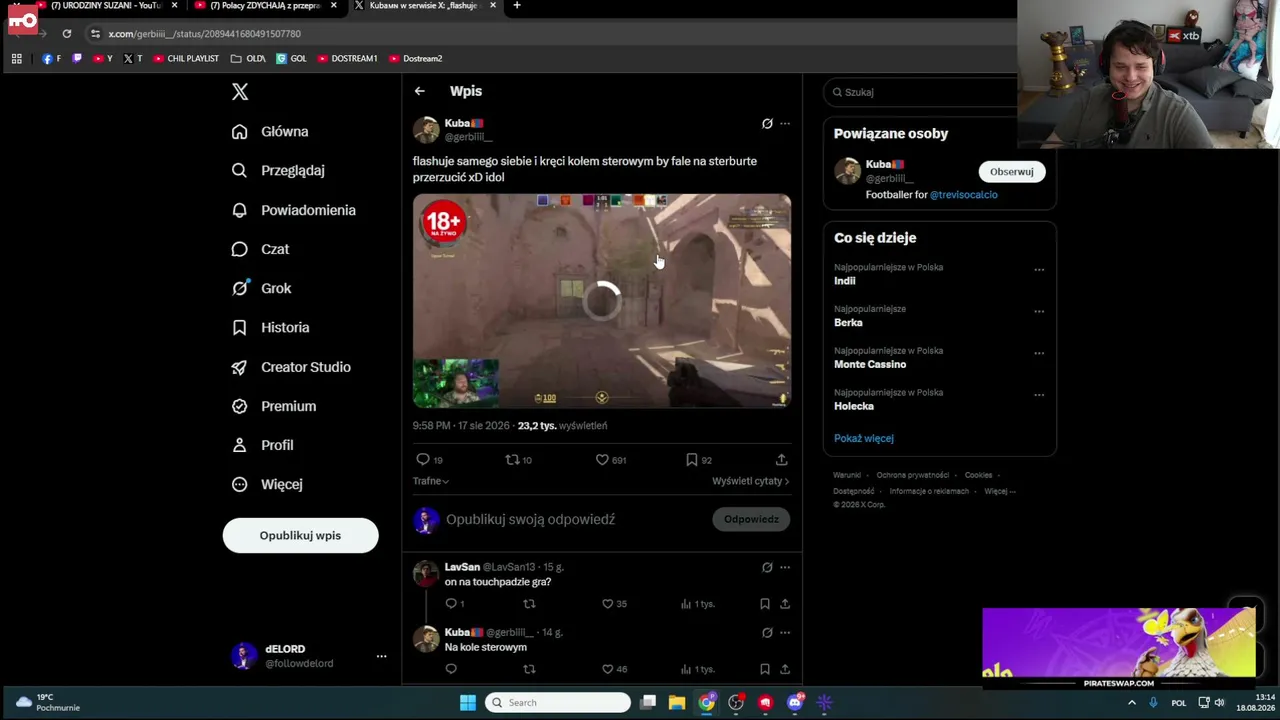Go to Przeglądaj explore section
This screenshot has height=720, width=1280.
(x=278, y=170)
